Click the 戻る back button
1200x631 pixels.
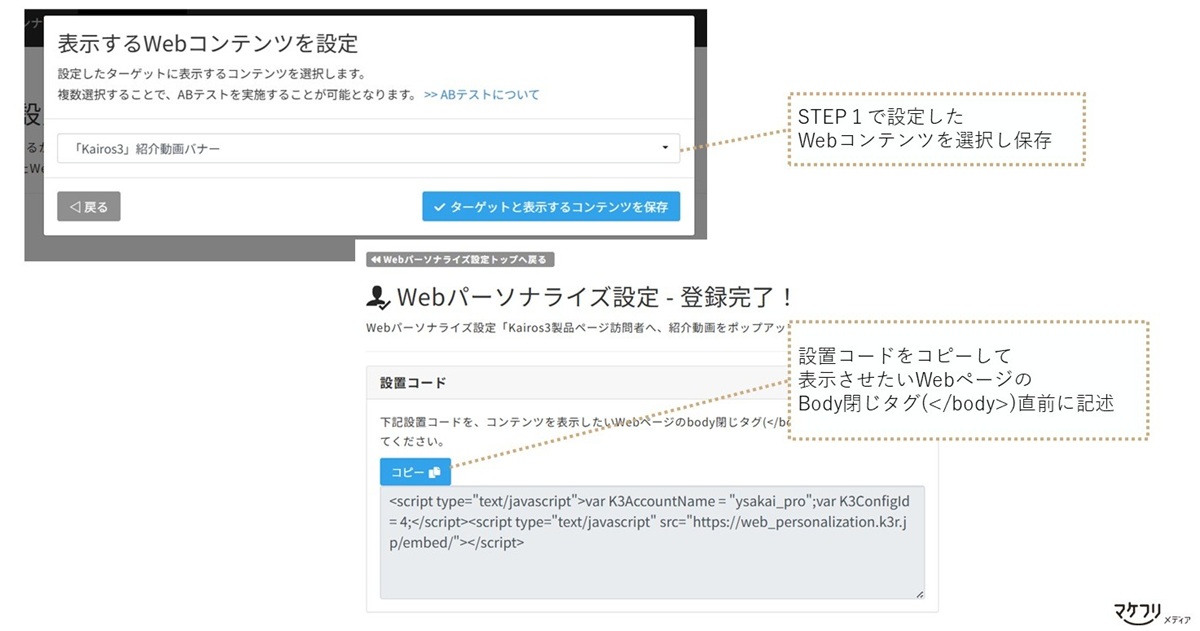(89, 207)
